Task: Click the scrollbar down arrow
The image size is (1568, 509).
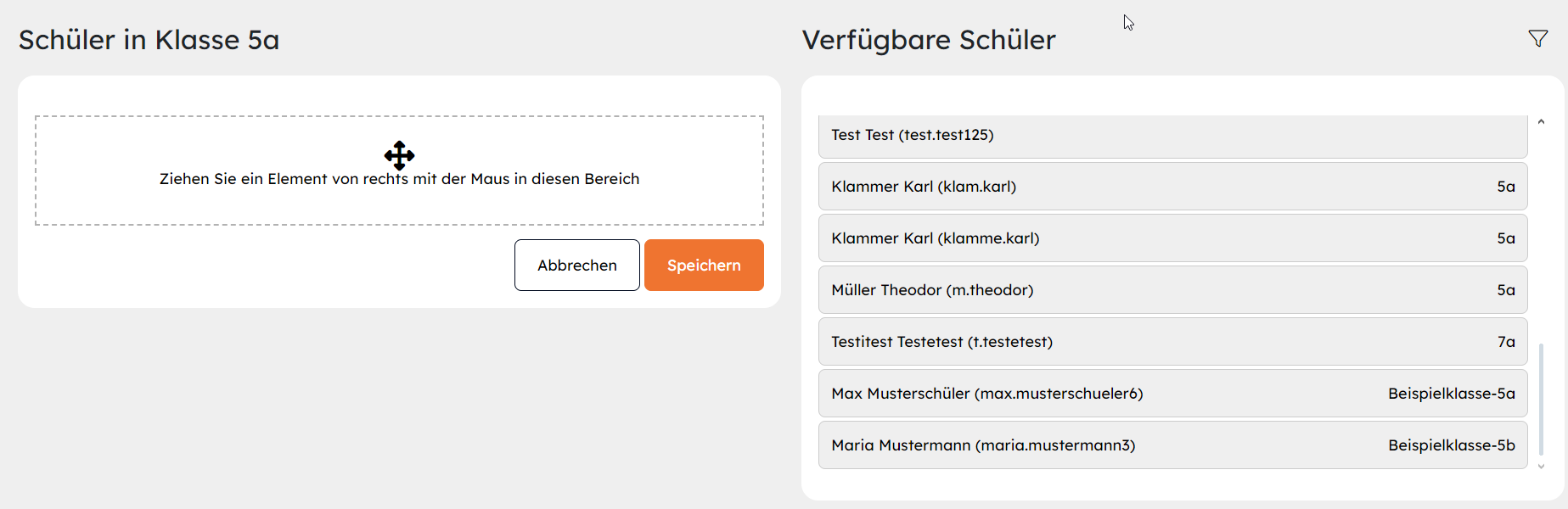Action: [1541, 466]
